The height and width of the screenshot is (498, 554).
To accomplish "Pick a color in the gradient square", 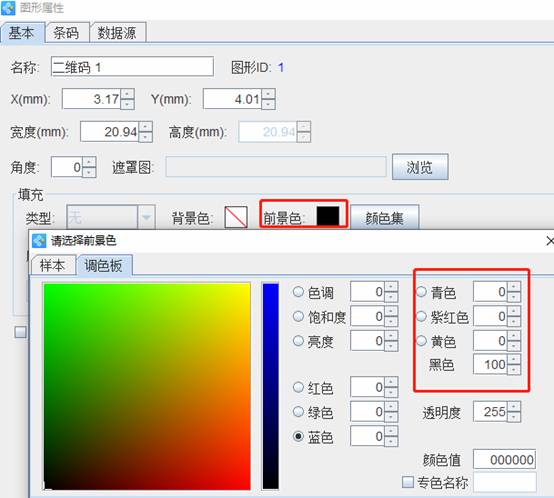I will [x=147, y=386].
